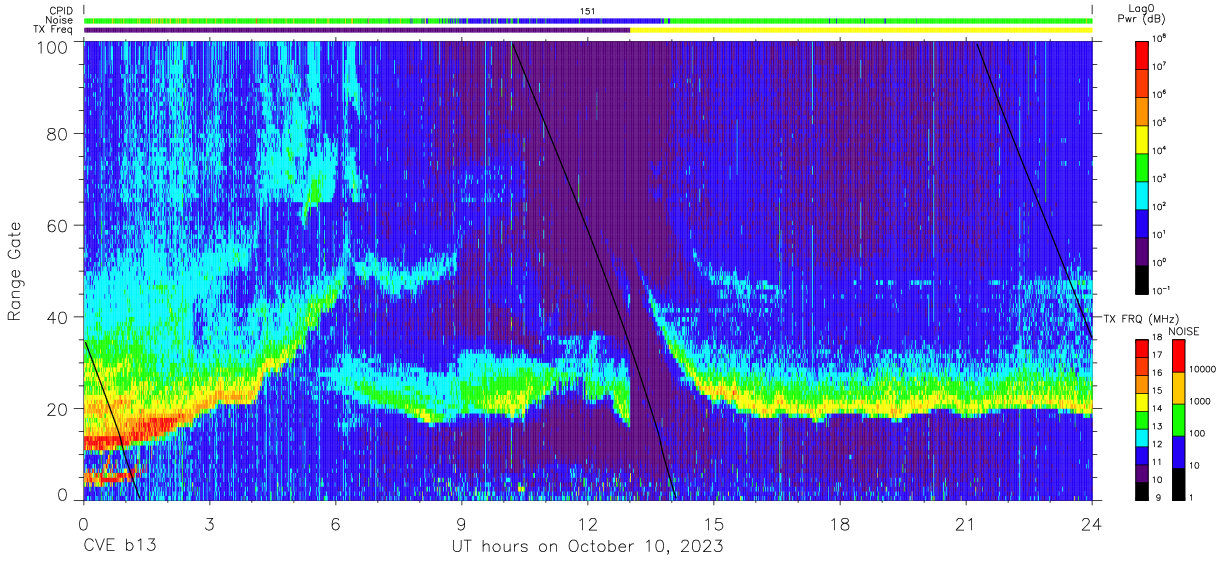Click the yellow block of TX FRQ colorbar
This screenshot has height=567, width=1228.
(1143, 400)
